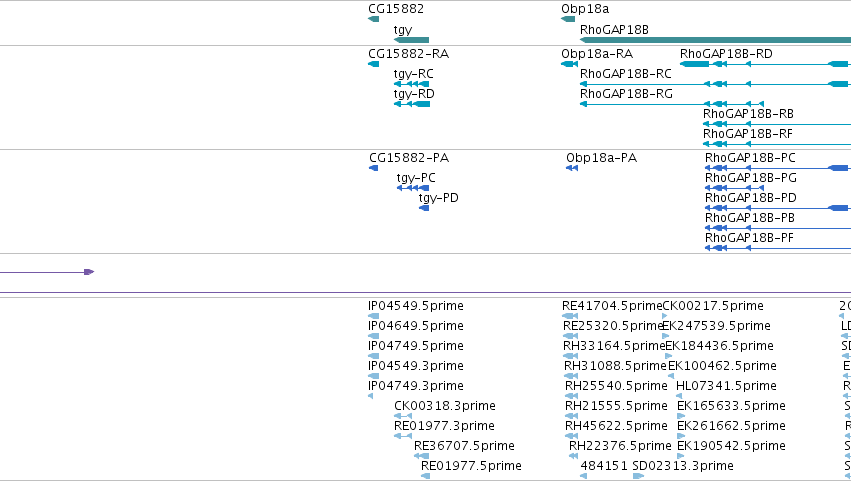Select the CG15882 gene arrow glyph
This screenshot has height=481, width=851.
373,19
